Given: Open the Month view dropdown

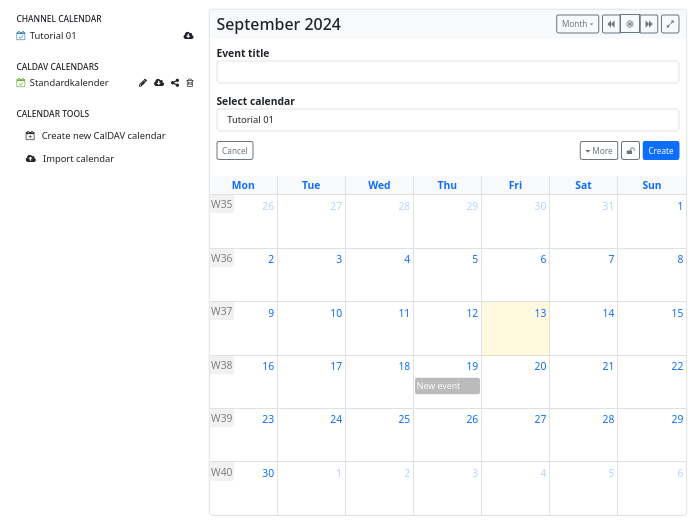Looking at the screenshot, I should (577, 24).
